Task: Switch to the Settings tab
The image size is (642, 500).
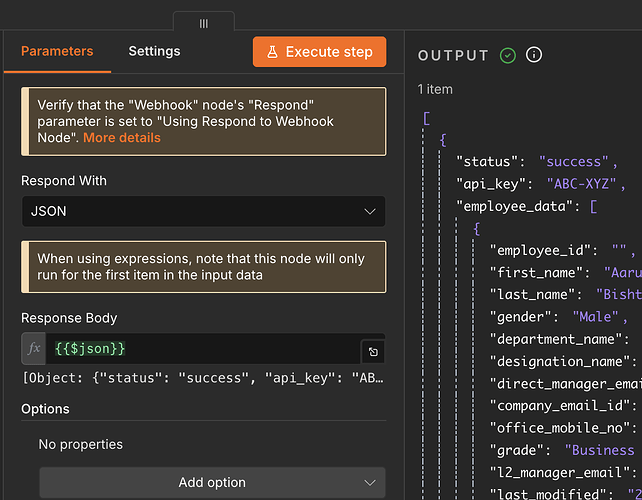Action: click(154, 51)
